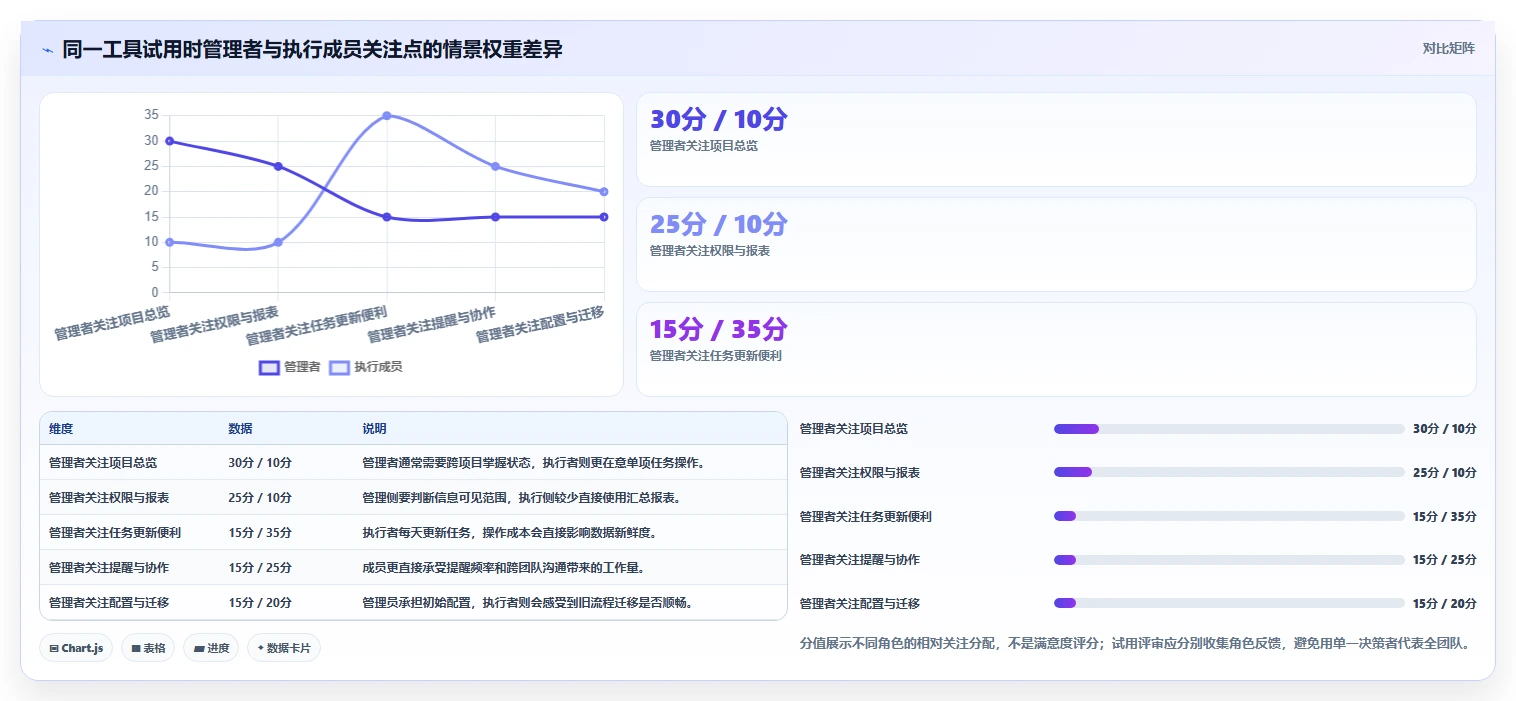The width and height of the screenshot is (1516, 701).
Task: Click table value 15分 / 20分
Action: tap(260, 602)
